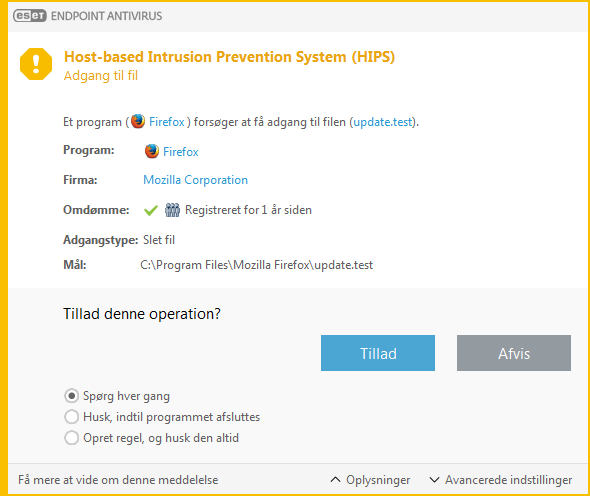Screen dimensions: 590x496
Task: Open 'Få mere at vide om denne meddelelse'
Action: click(x=118, y=480)
